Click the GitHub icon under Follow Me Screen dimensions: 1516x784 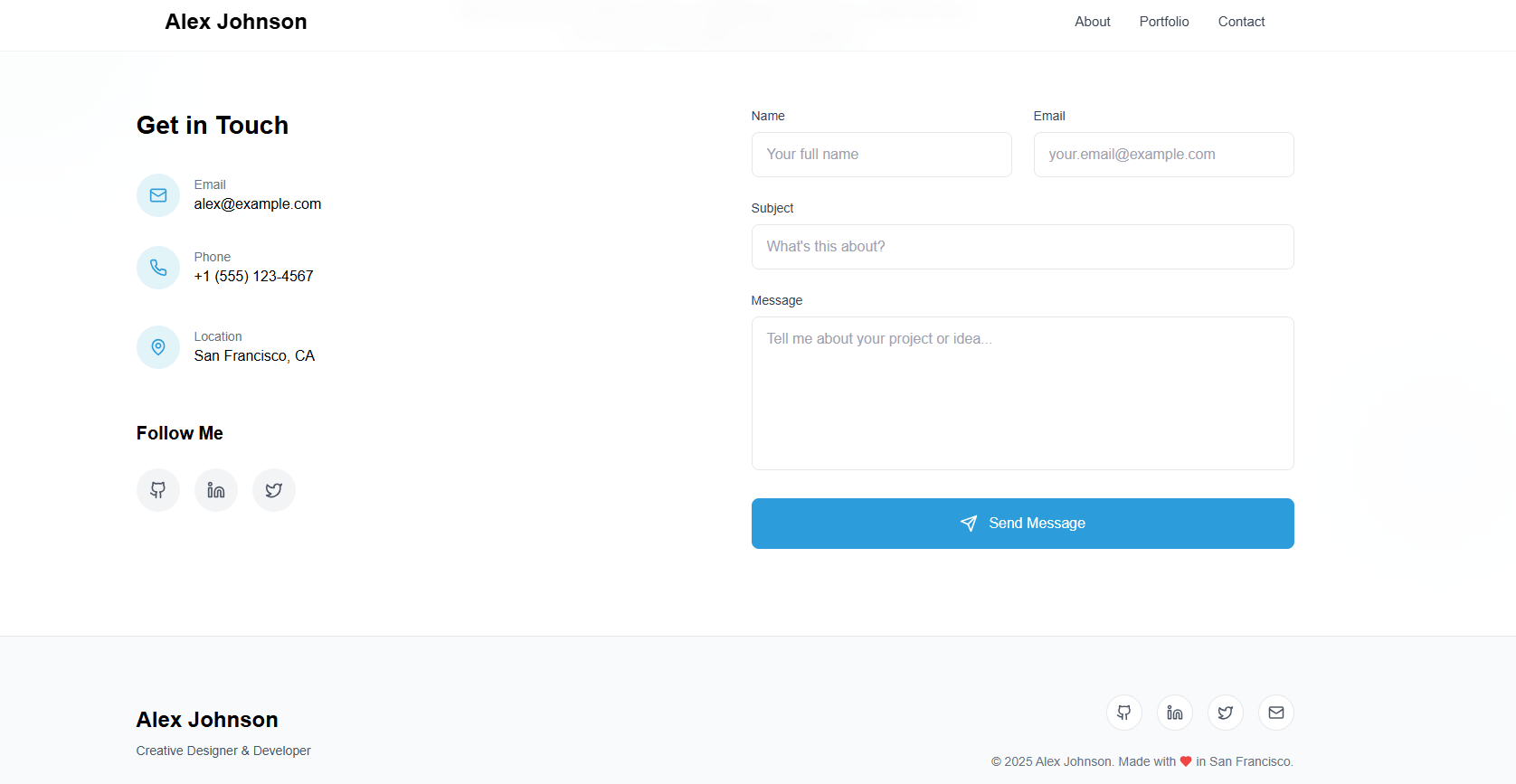tap(158, 490)
